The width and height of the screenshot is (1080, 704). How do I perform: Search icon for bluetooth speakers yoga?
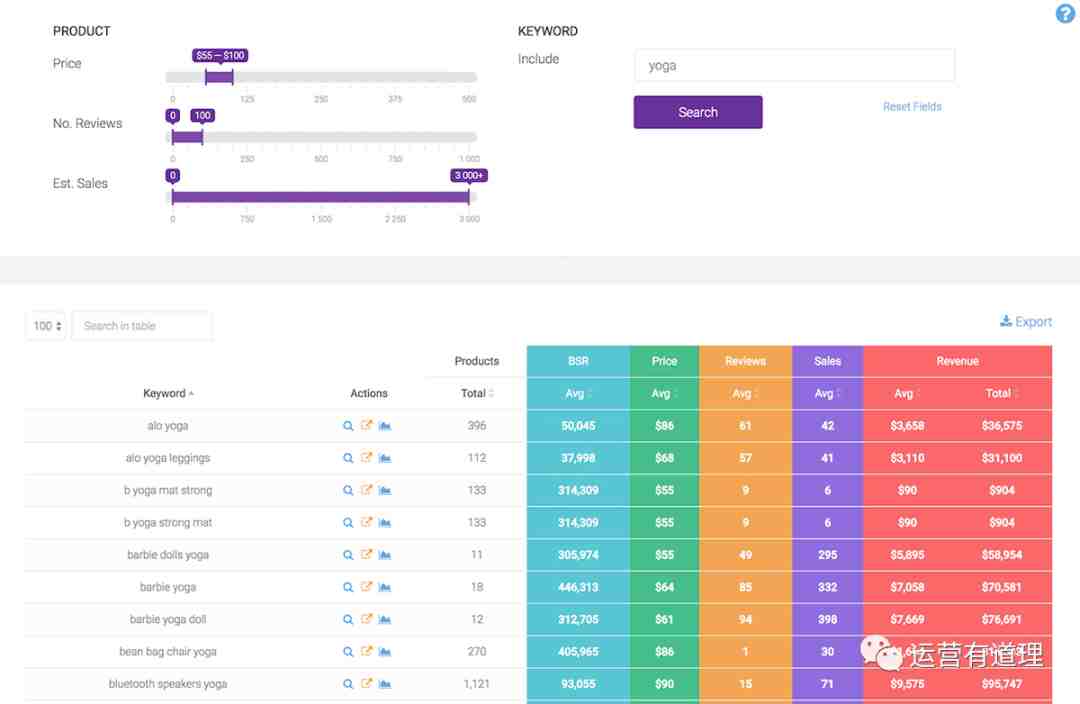pyautogui.click(x=348, y=684)
